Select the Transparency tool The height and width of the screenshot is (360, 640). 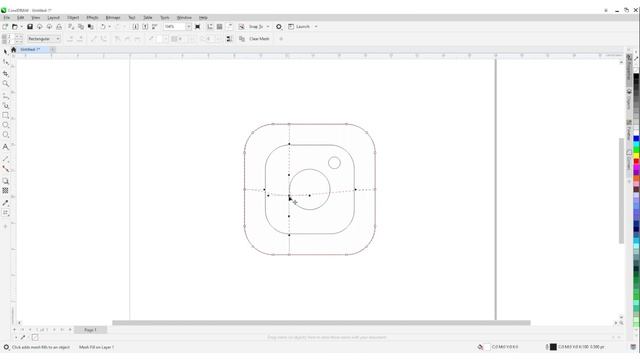tap(5, 191)
